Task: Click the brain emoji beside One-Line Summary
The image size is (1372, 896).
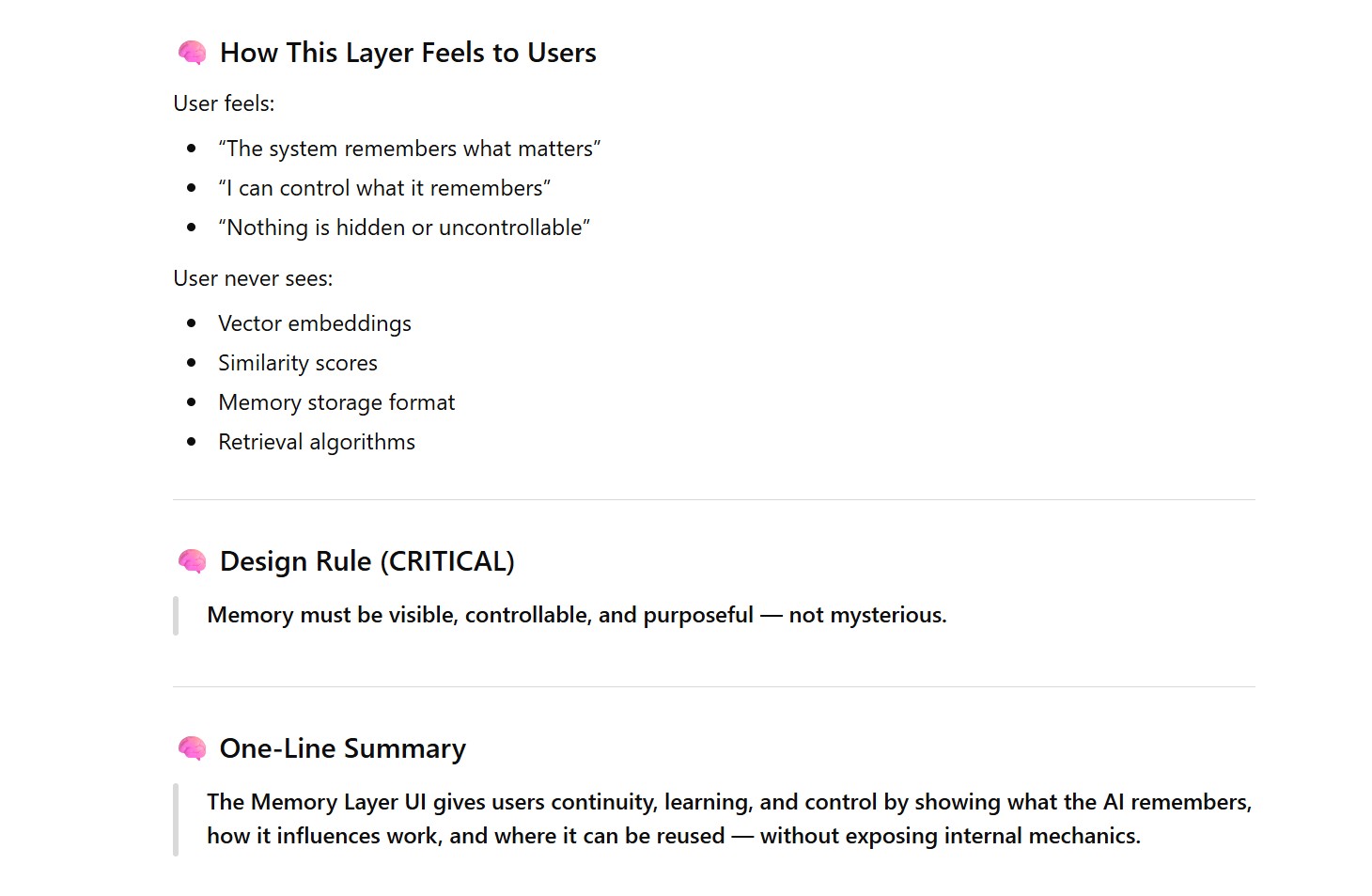Action: [192, 748]
